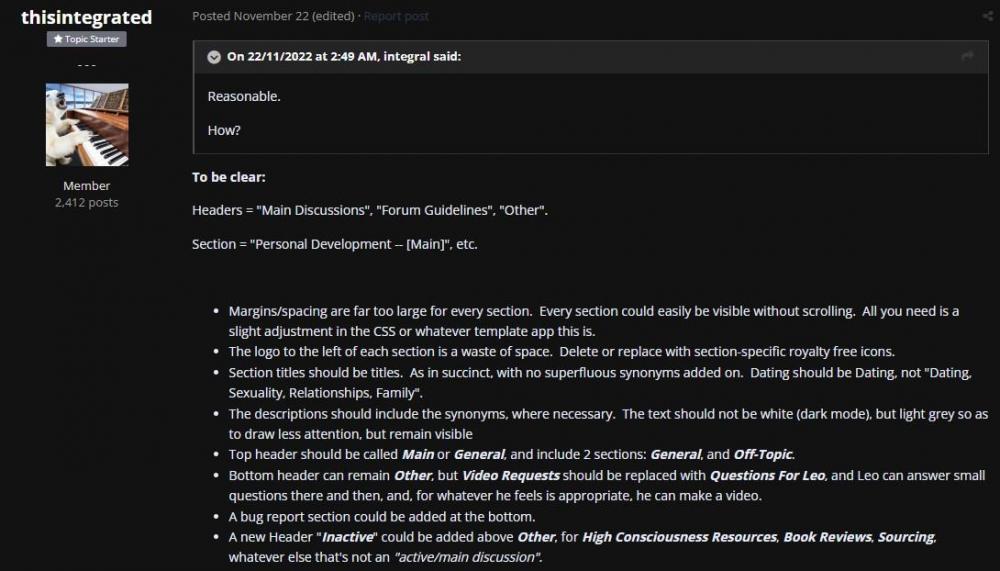Click the Topic Starter star badge
Screen dimensions: 1000x571
click(x=87, y=39)
